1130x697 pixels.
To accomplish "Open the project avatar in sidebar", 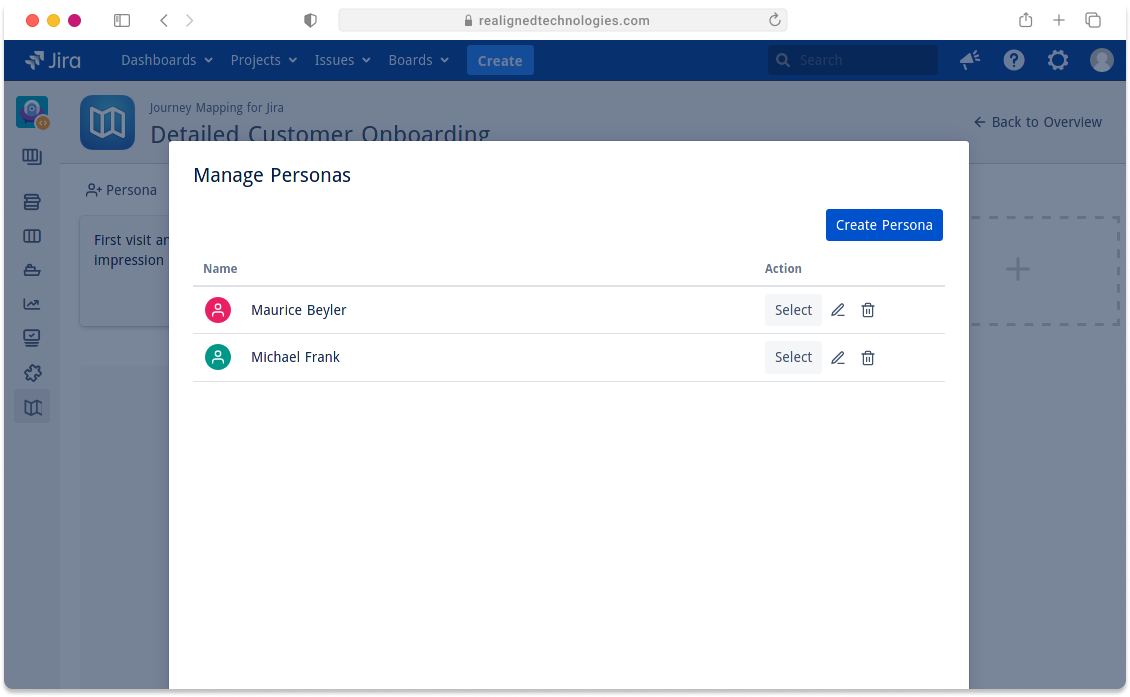I will (x=32, y=112).
